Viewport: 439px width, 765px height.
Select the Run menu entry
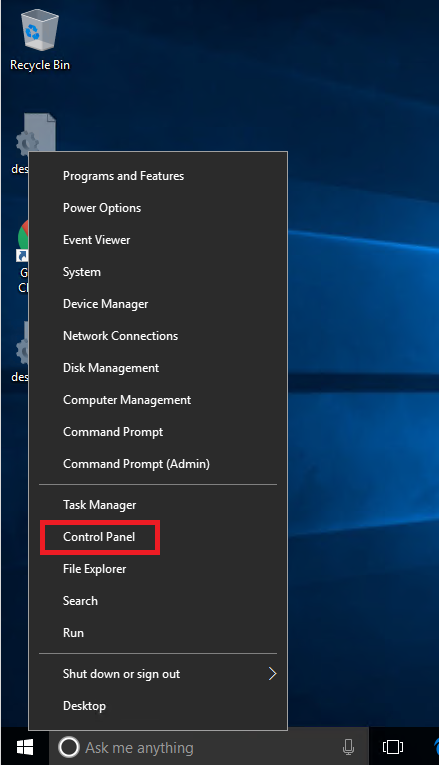[x=73, y=633]
